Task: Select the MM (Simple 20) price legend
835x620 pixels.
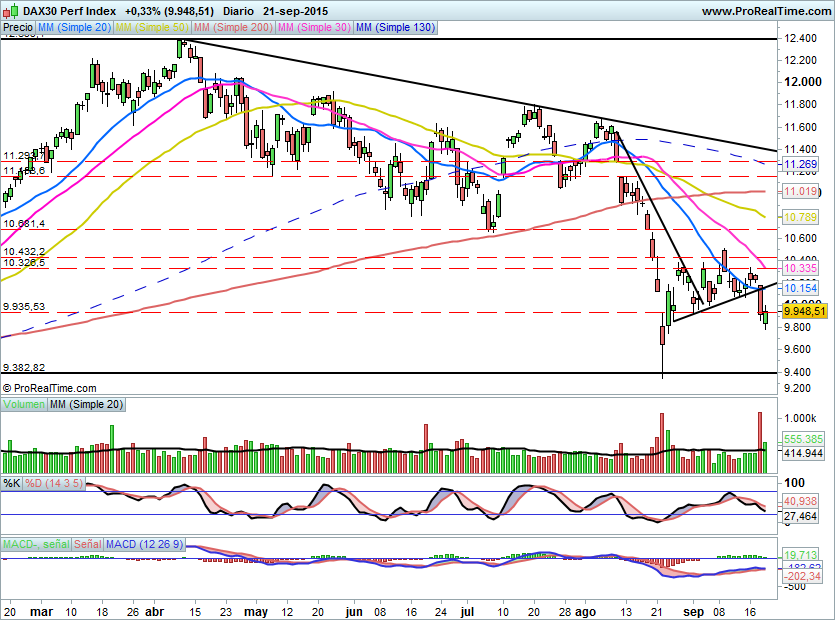Action: [x=74, y=27]
